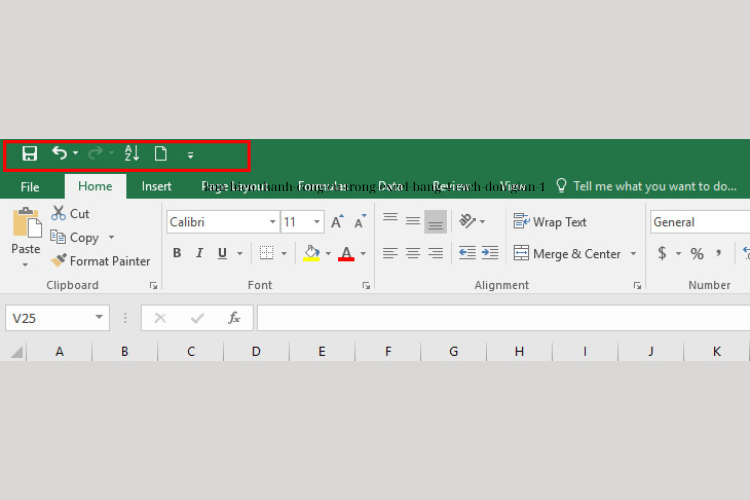Click the Redo arrow icon
750x500 pixels.
(x=96, y=153)
